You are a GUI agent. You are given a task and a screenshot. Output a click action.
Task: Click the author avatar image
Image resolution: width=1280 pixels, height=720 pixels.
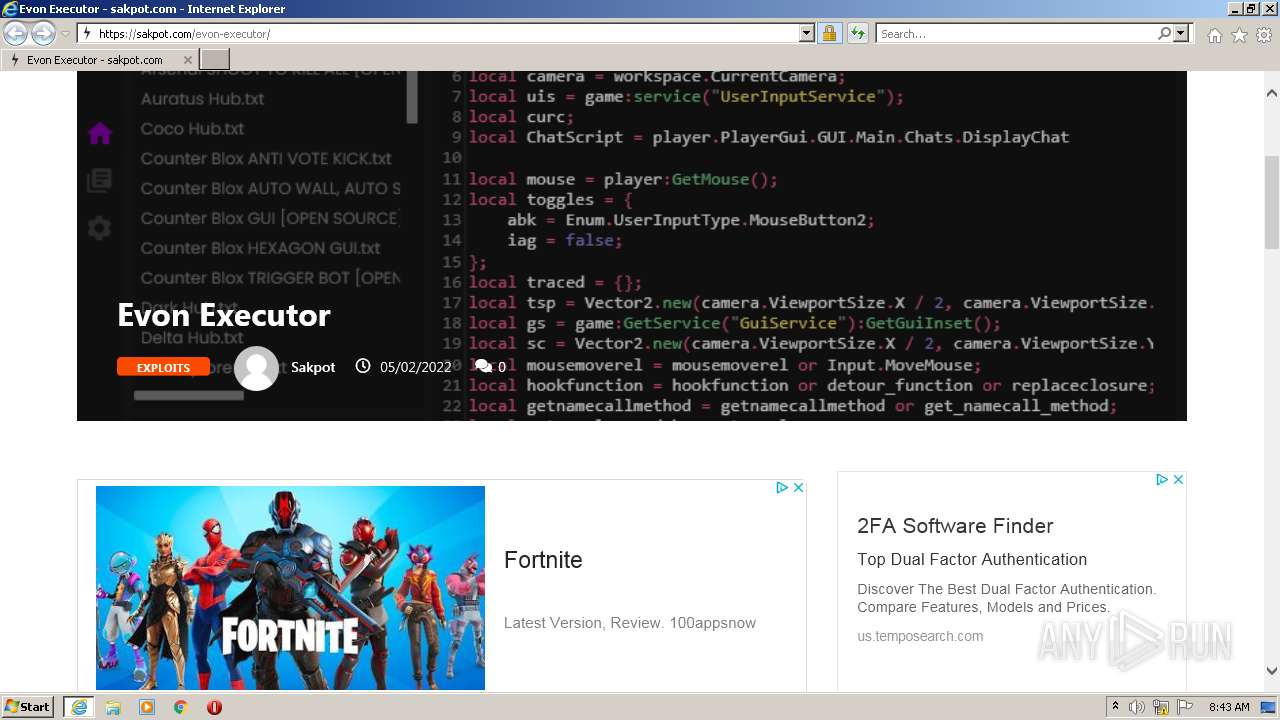tap(256, 368)
